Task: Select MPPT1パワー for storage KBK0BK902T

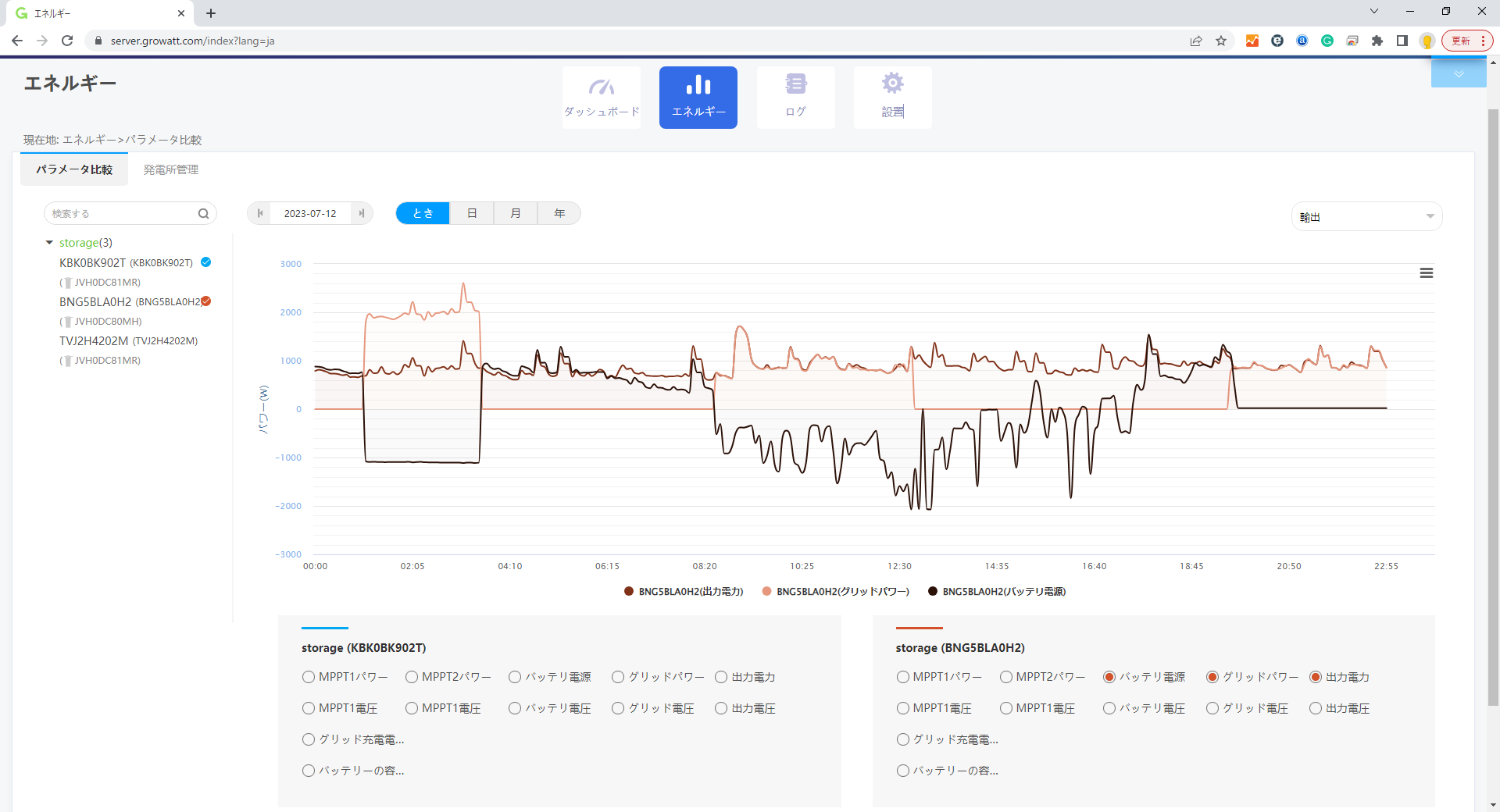Action: click(309, 678)
